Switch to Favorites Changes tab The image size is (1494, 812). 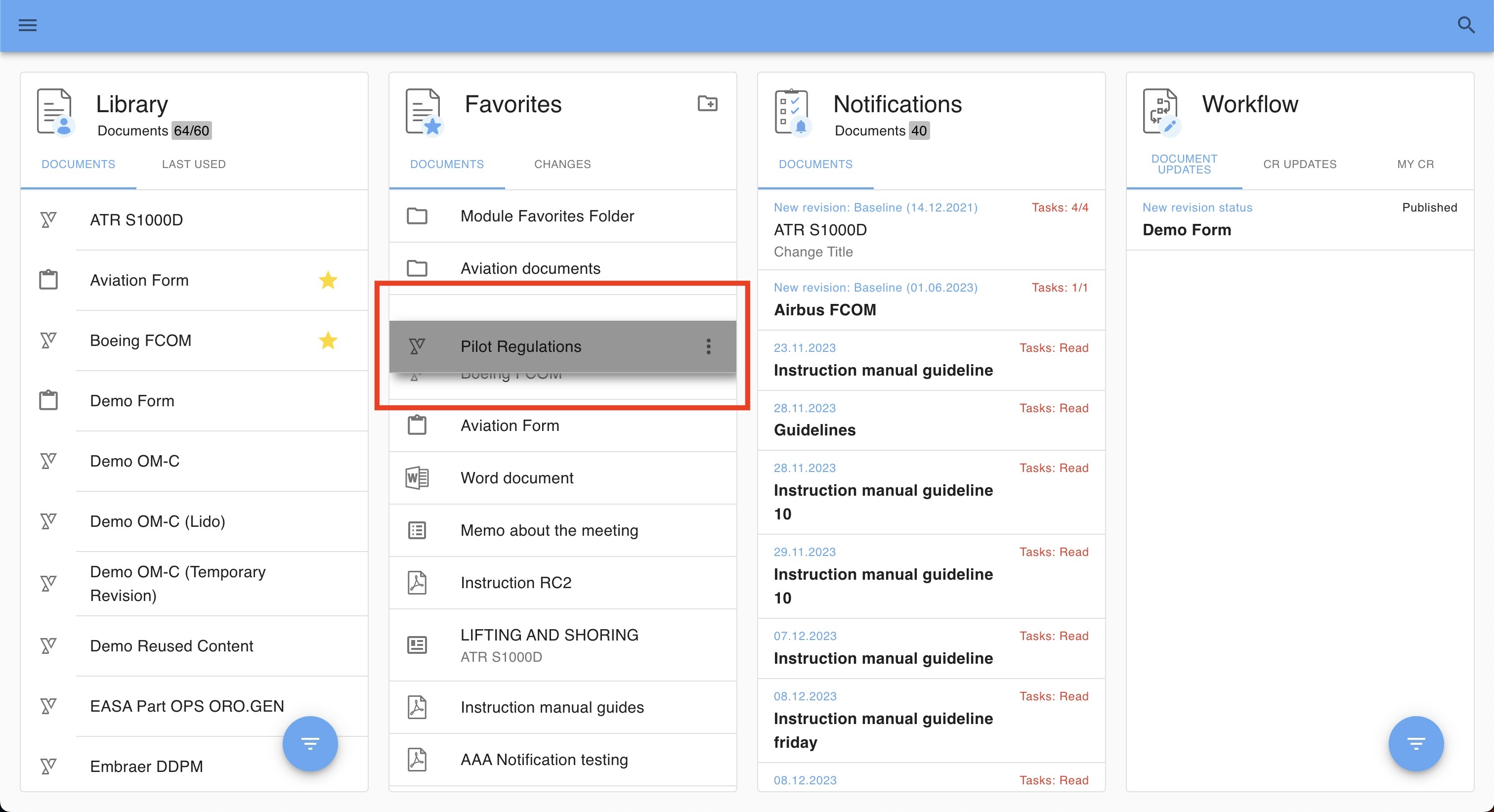(562, 164)
